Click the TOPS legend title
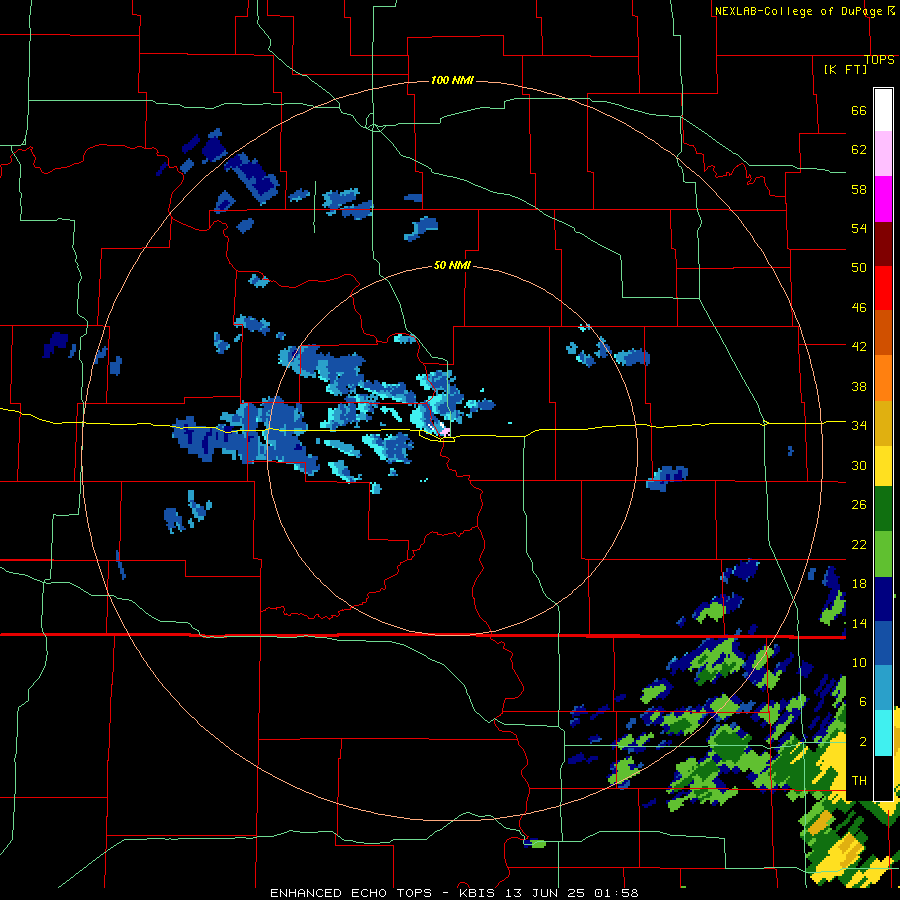900x900 pixels. (x=879, y=60)
